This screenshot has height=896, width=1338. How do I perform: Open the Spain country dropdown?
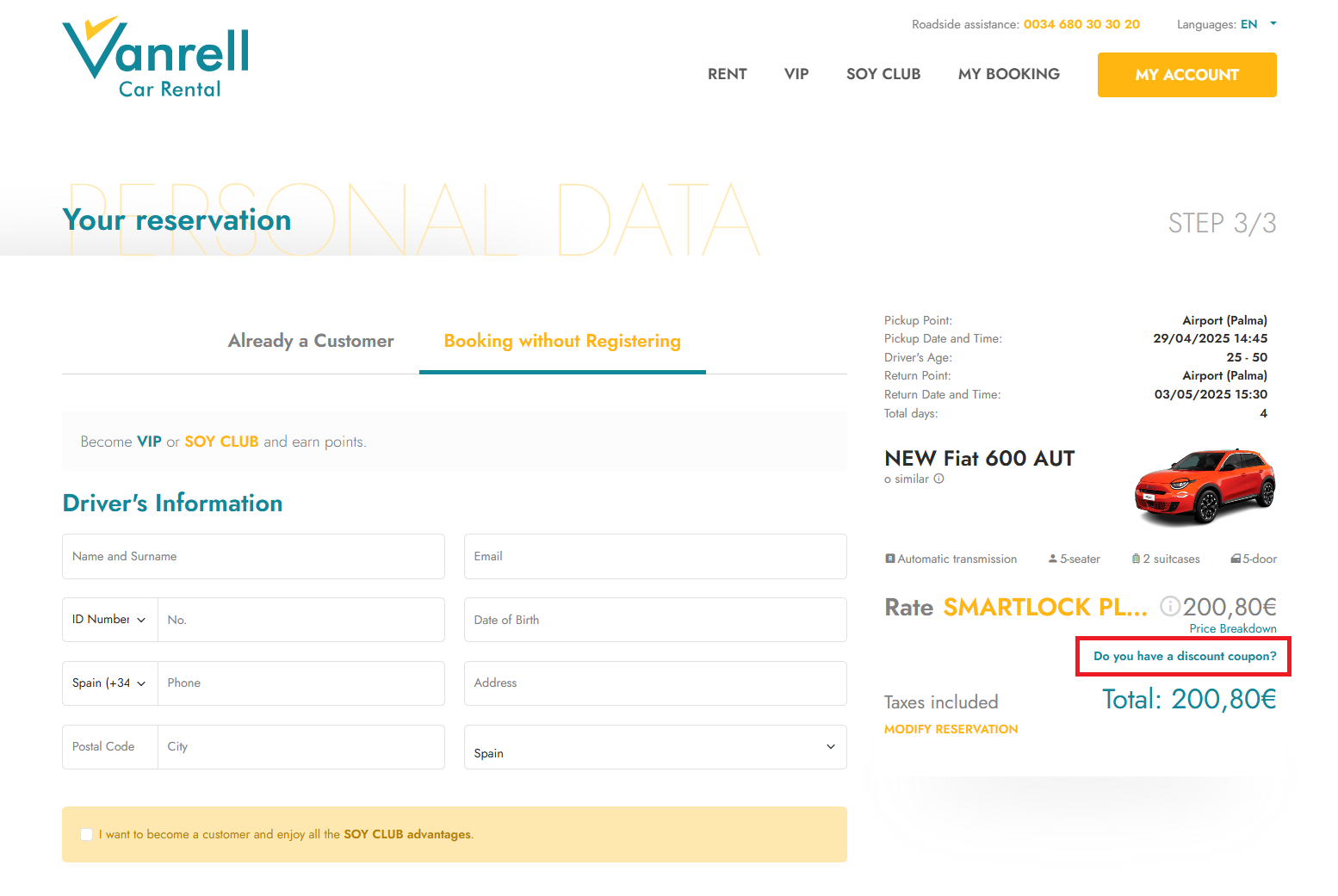(x=654, y=747)
